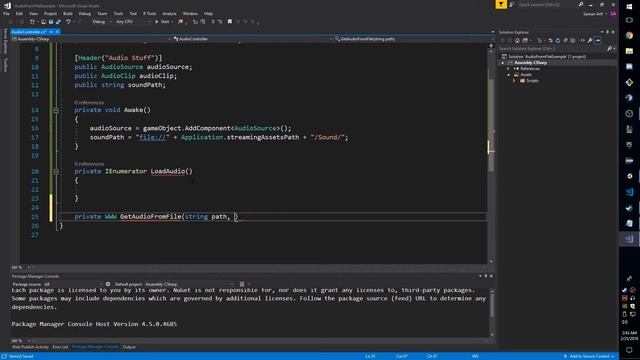Viewport: 640px width, 360px height.
Task: Open the Analyze menu
Action: (169, 13)
